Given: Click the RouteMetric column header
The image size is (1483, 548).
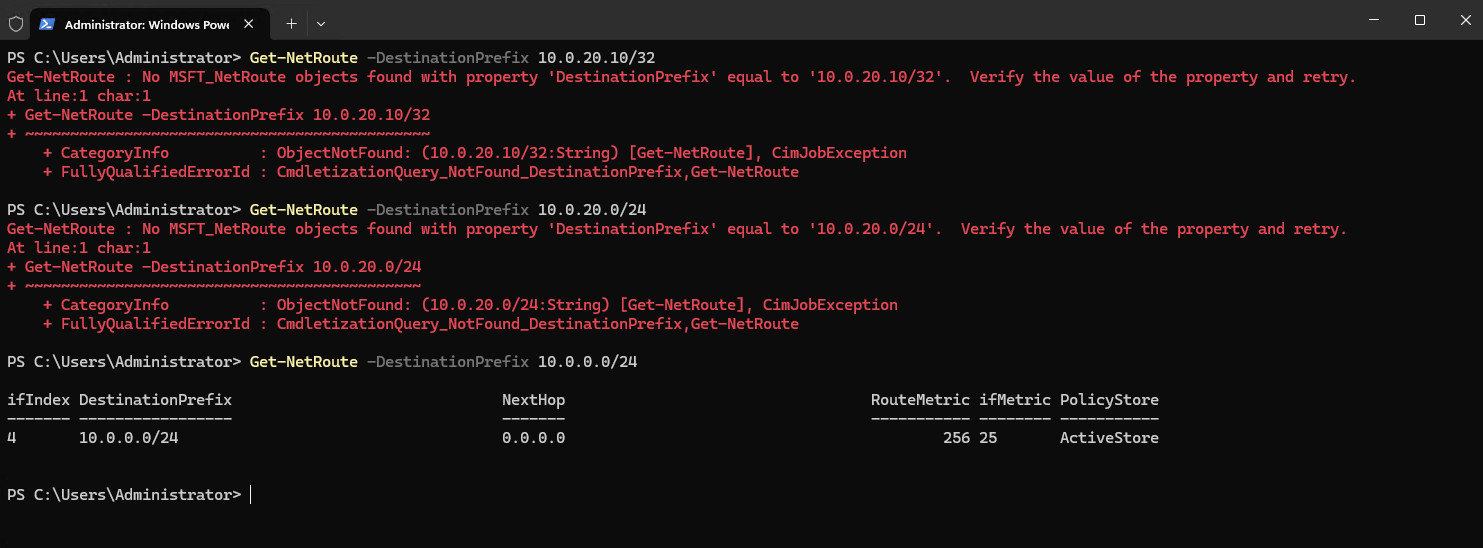Looking at the screenshot, I should click(x=920, y=400).
